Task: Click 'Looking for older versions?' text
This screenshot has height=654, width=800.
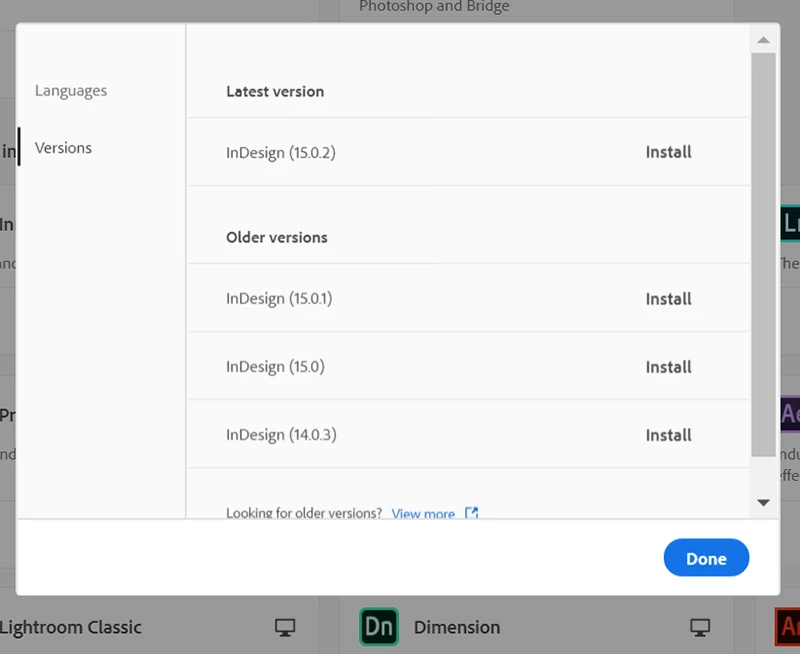Action: coord(304,513)
